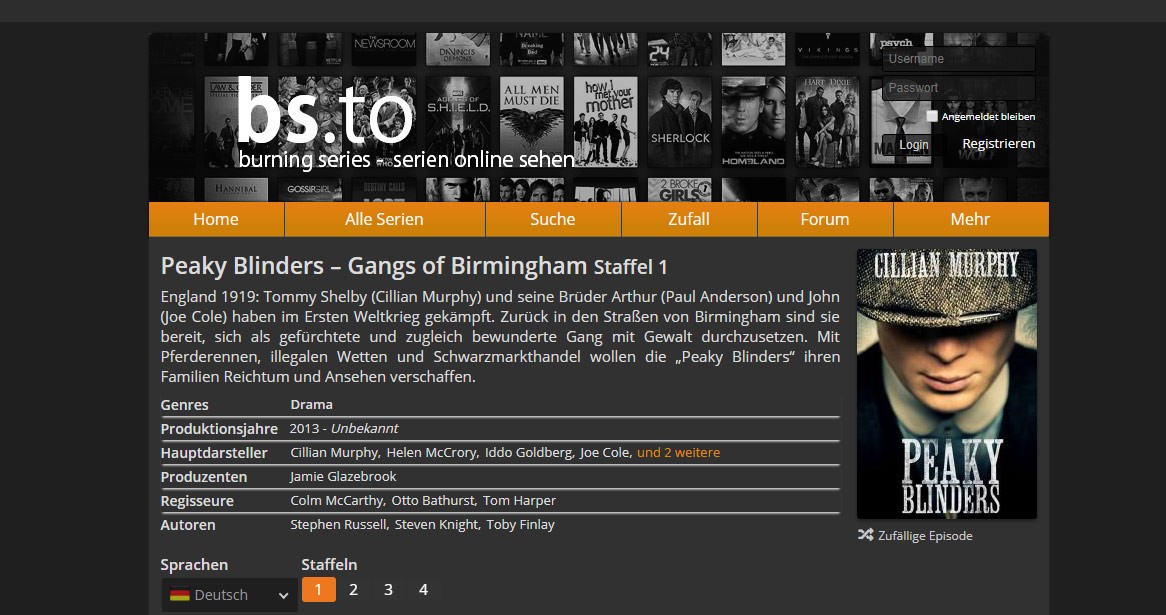Image resolution: width=1166 pixels, height=615 pixels.
Task: Open the Zufällige Episode link
Action: point(924,535)
